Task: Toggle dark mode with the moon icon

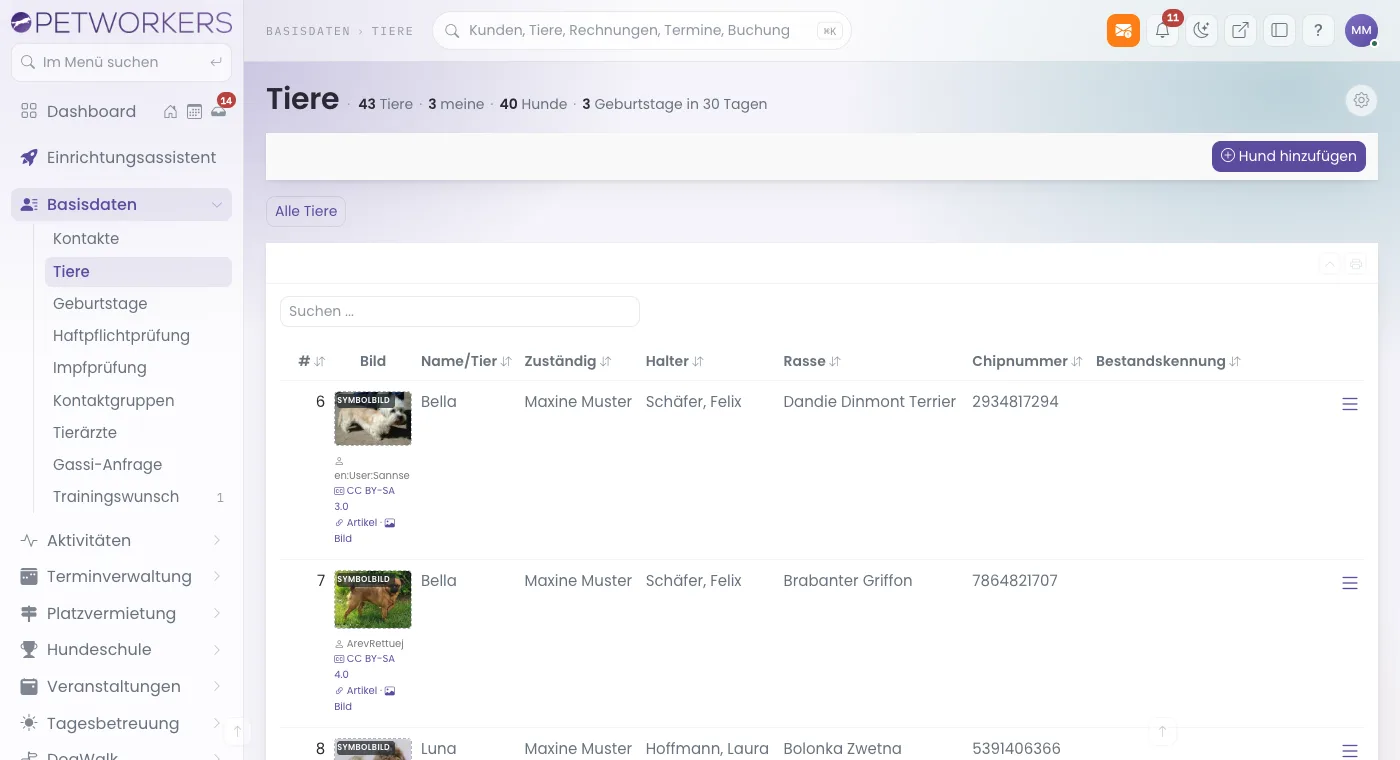Action: (x=1201, y=30)
